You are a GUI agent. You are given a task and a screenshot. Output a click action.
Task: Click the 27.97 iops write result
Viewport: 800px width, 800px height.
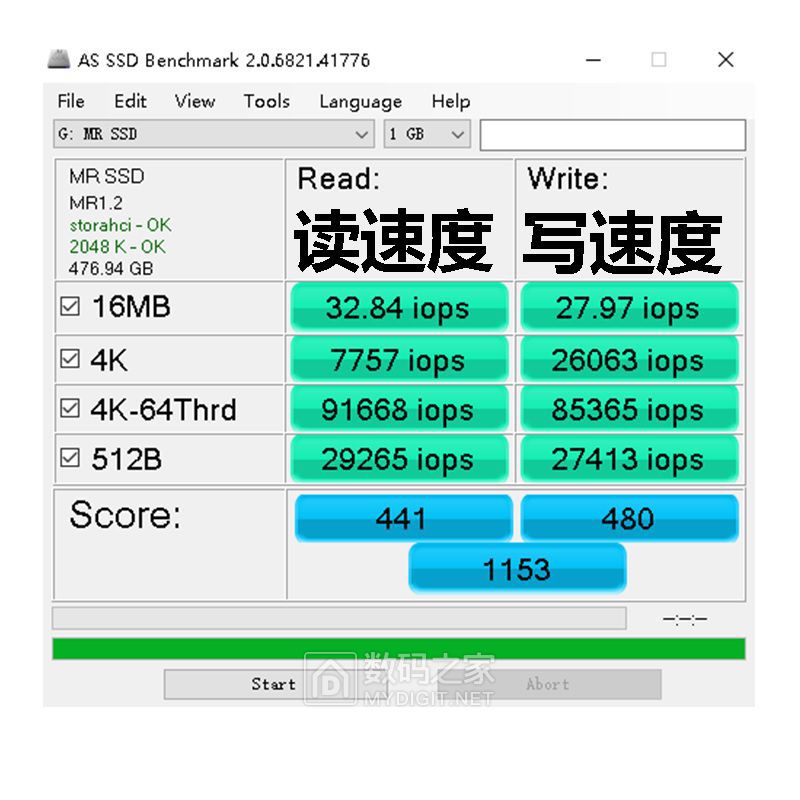click(629, 307)
